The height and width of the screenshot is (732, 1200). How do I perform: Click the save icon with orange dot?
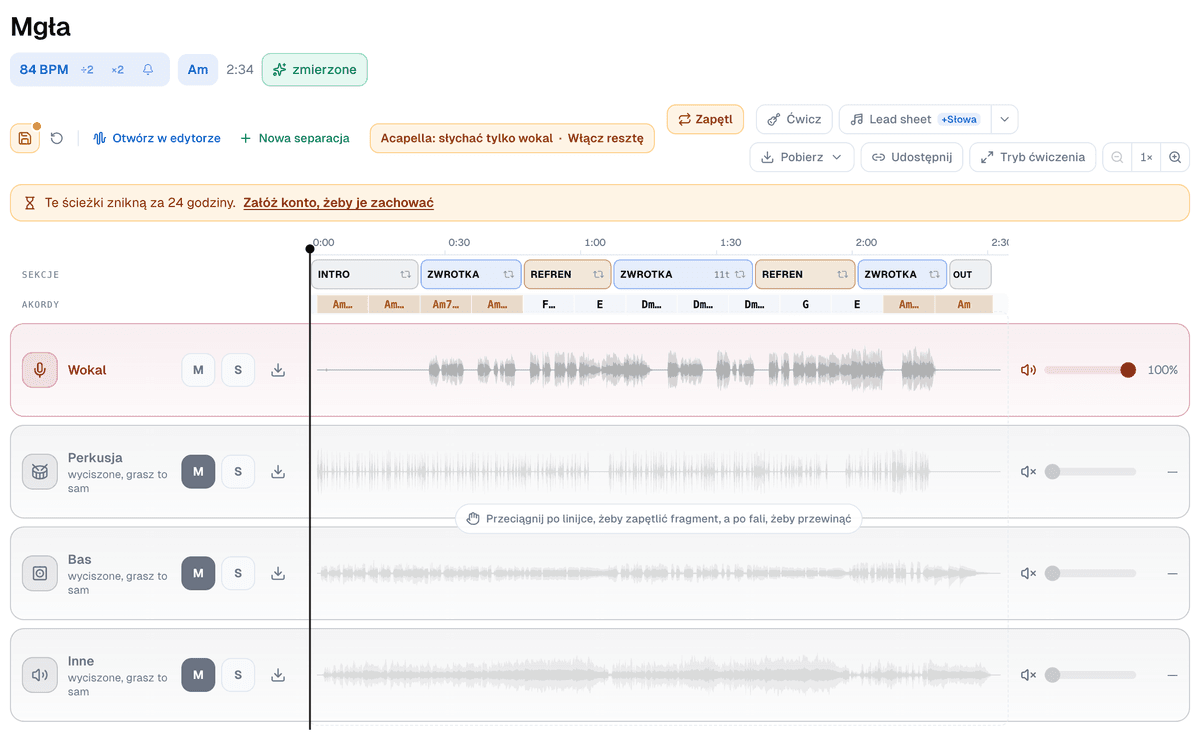25,138
